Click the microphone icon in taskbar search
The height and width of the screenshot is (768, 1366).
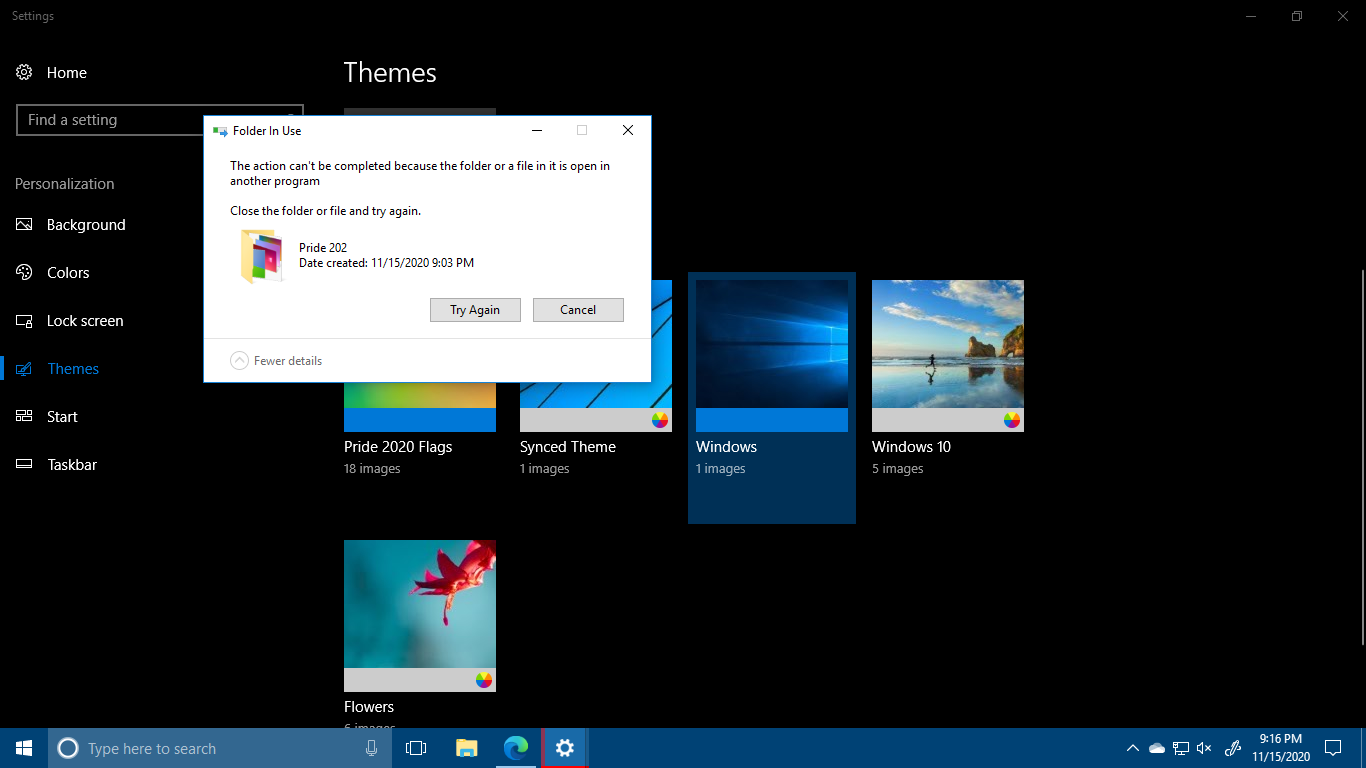pos(371,748)
